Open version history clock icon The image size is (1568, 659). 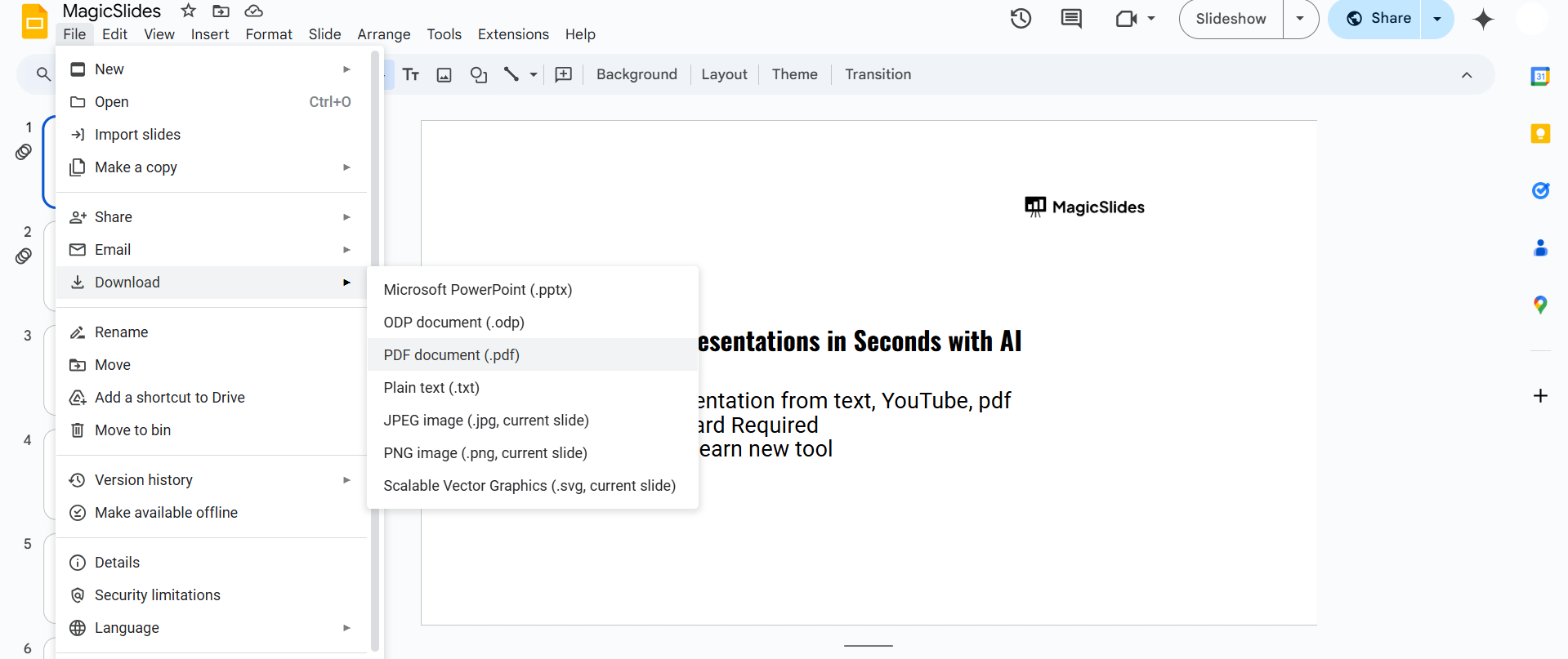click(1021, 19)
